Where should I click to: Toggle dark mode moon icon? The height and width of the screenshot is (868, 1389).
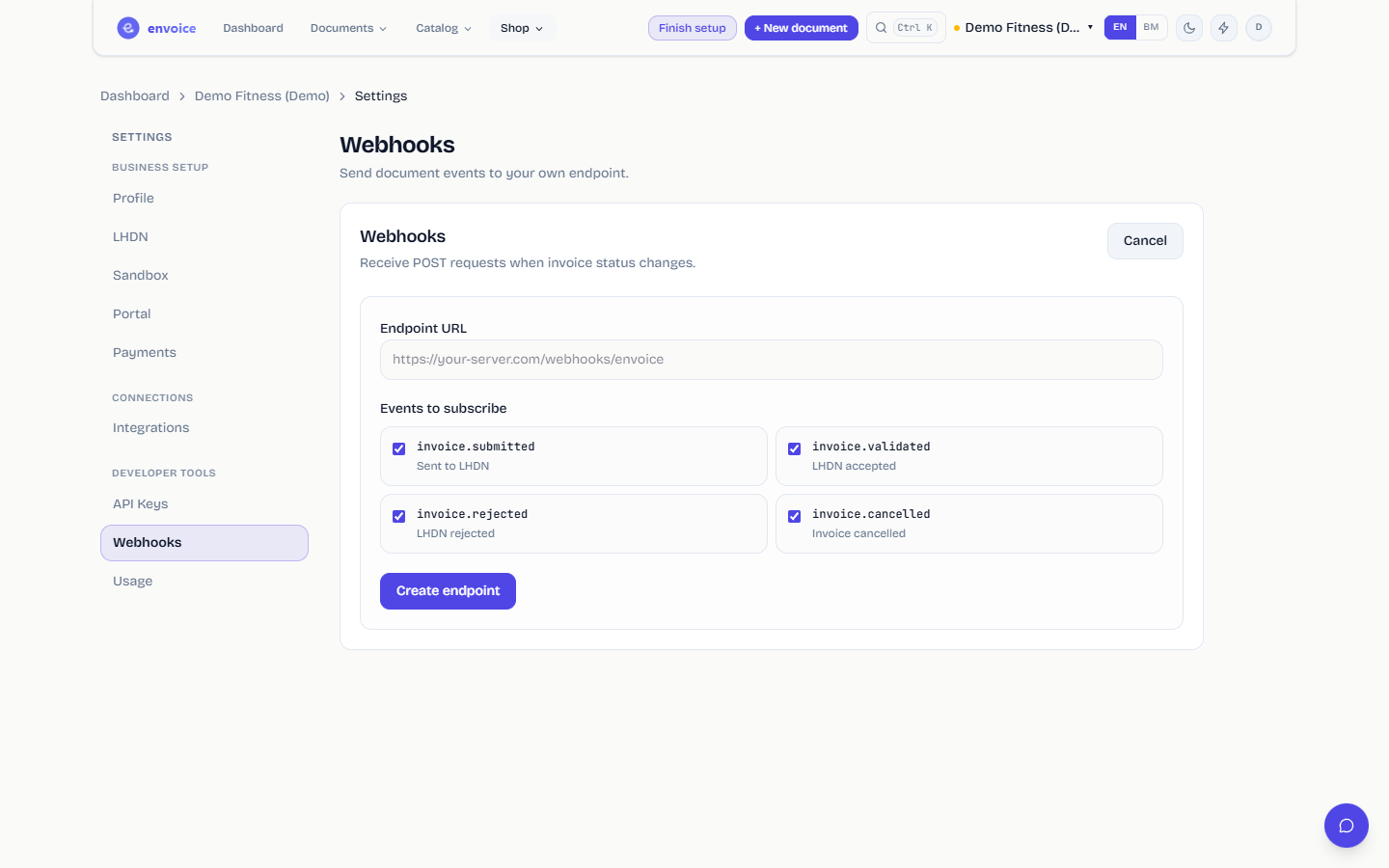tap(1189, 28)
